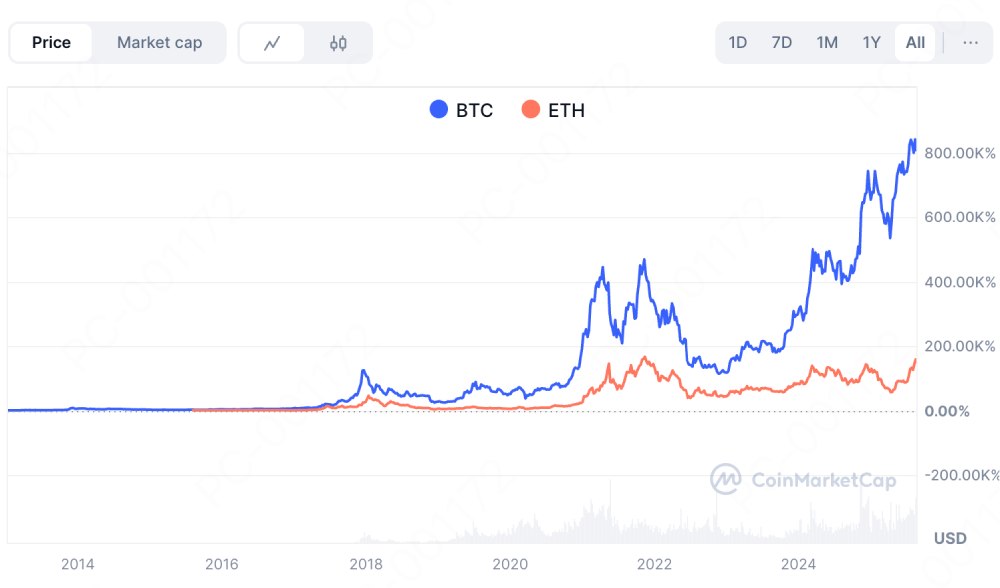This screenshot has height=588, width=1000.
Task: Click the ETH legend label
Action: [x=566, y=110]
